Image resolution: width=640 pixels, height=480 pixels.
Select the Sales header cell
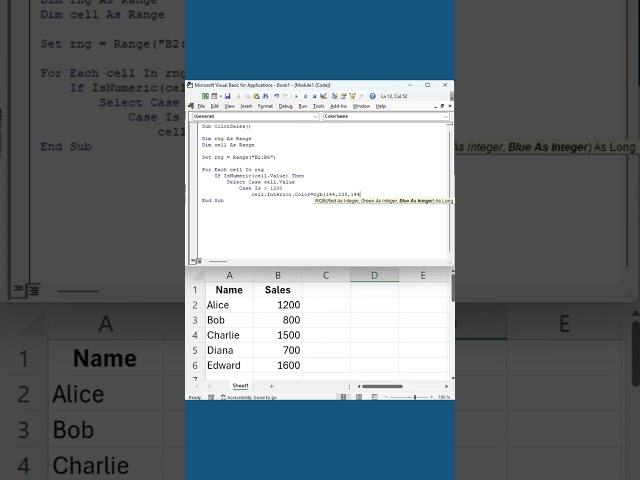pos(278,290)
